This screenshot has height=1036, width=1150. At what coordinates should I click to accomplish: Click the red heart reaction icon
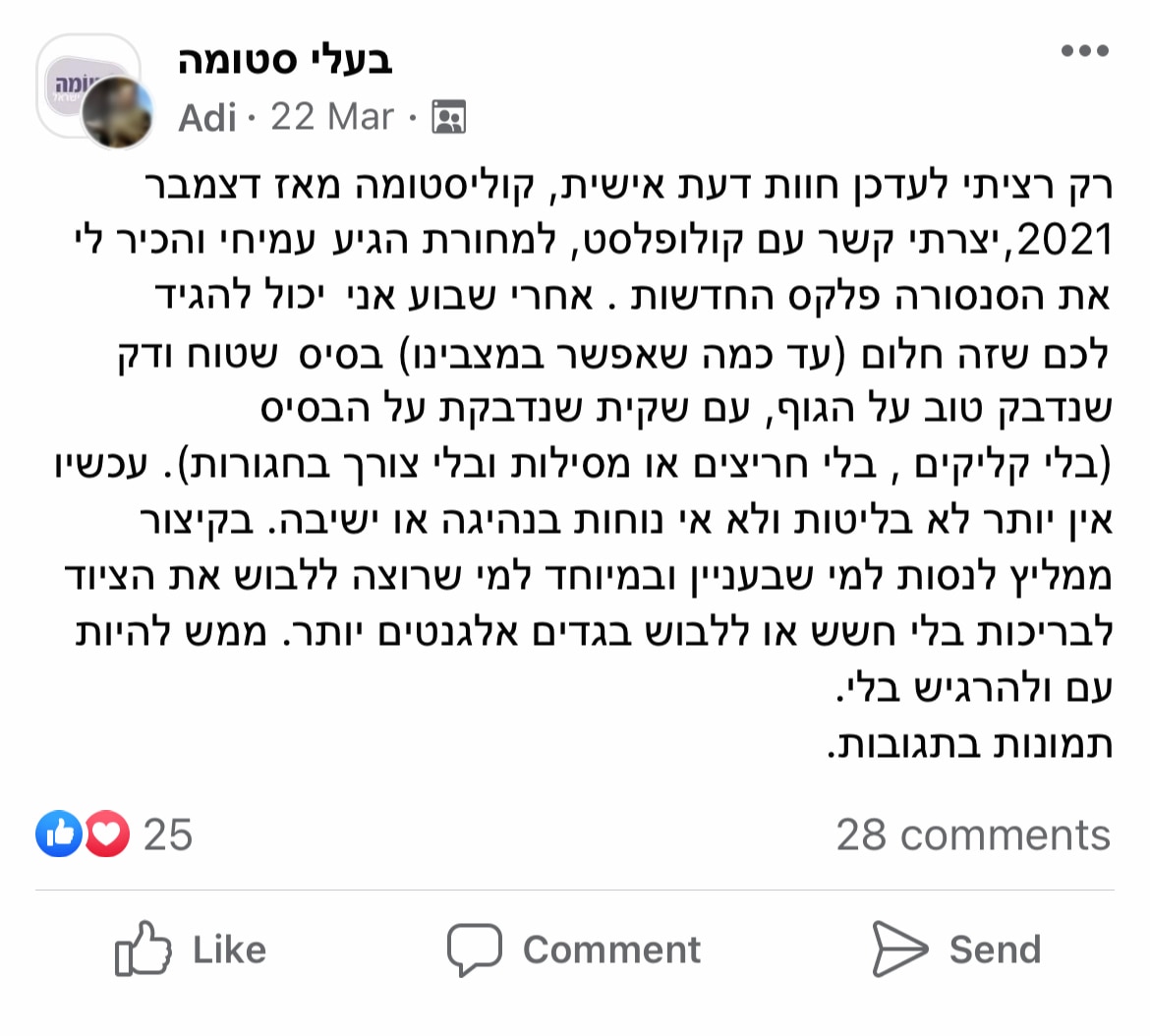(107, 834)
